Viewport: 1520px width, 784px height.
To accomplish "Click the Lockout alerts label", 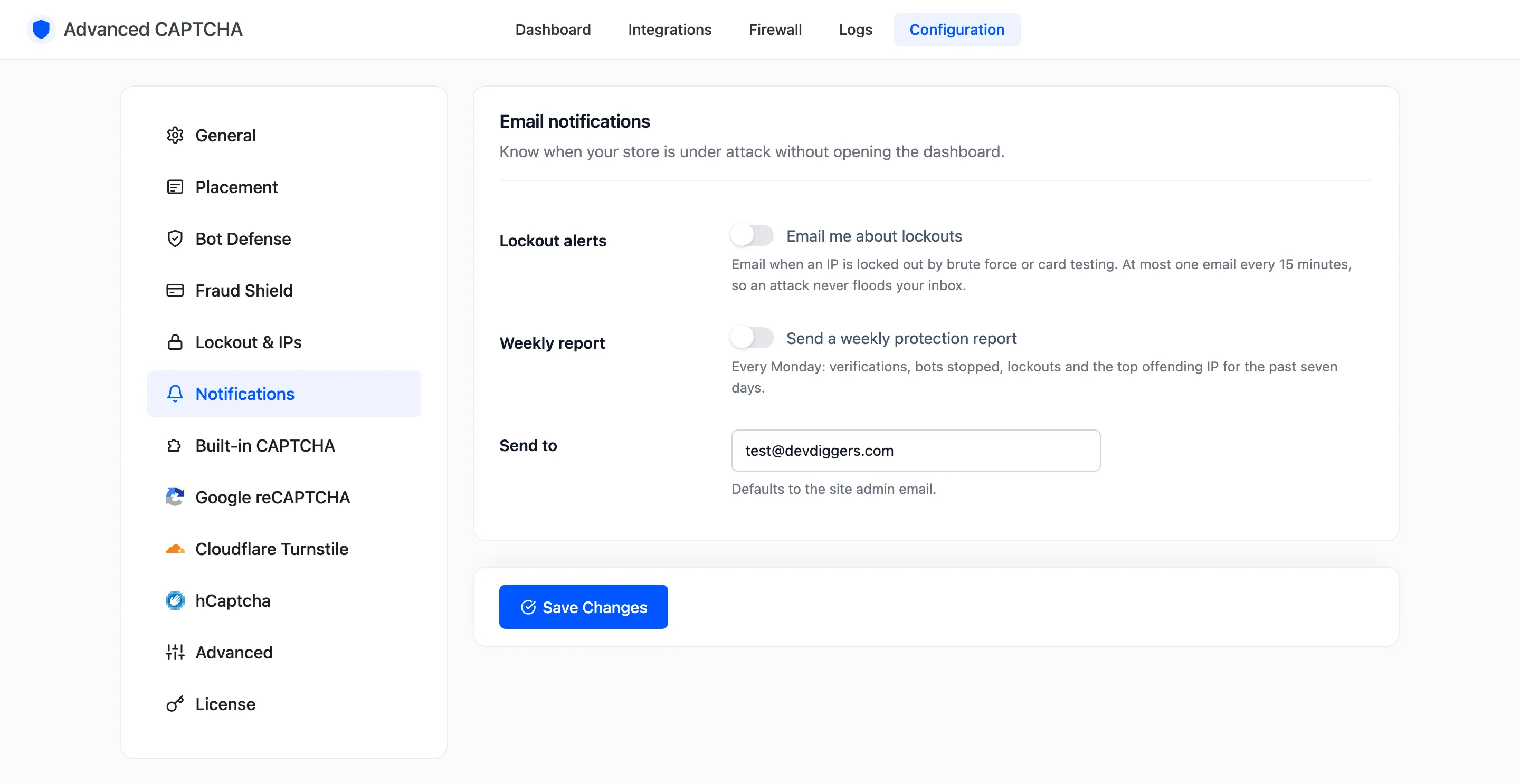I will pyautogui.click(x=552, y=241).
